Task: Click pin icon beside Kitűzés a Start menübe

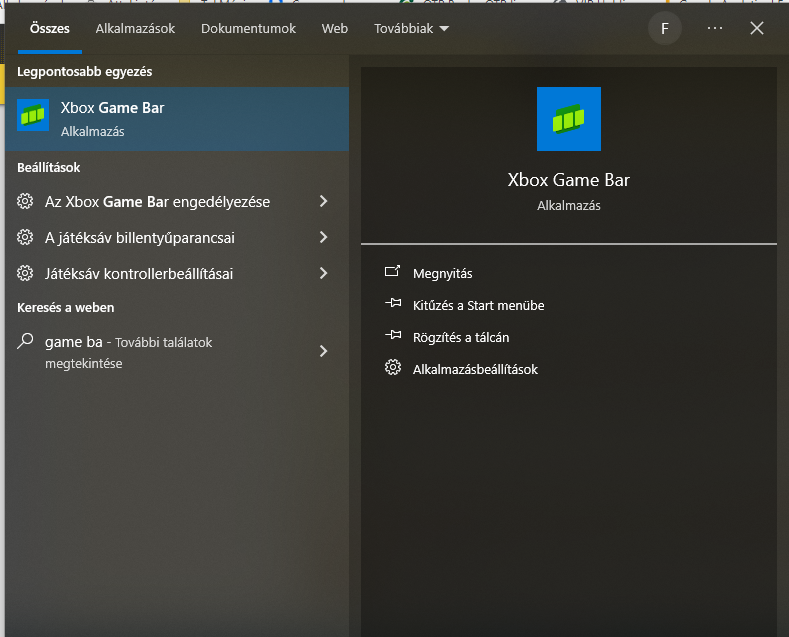Action: (x=393, y=303)
